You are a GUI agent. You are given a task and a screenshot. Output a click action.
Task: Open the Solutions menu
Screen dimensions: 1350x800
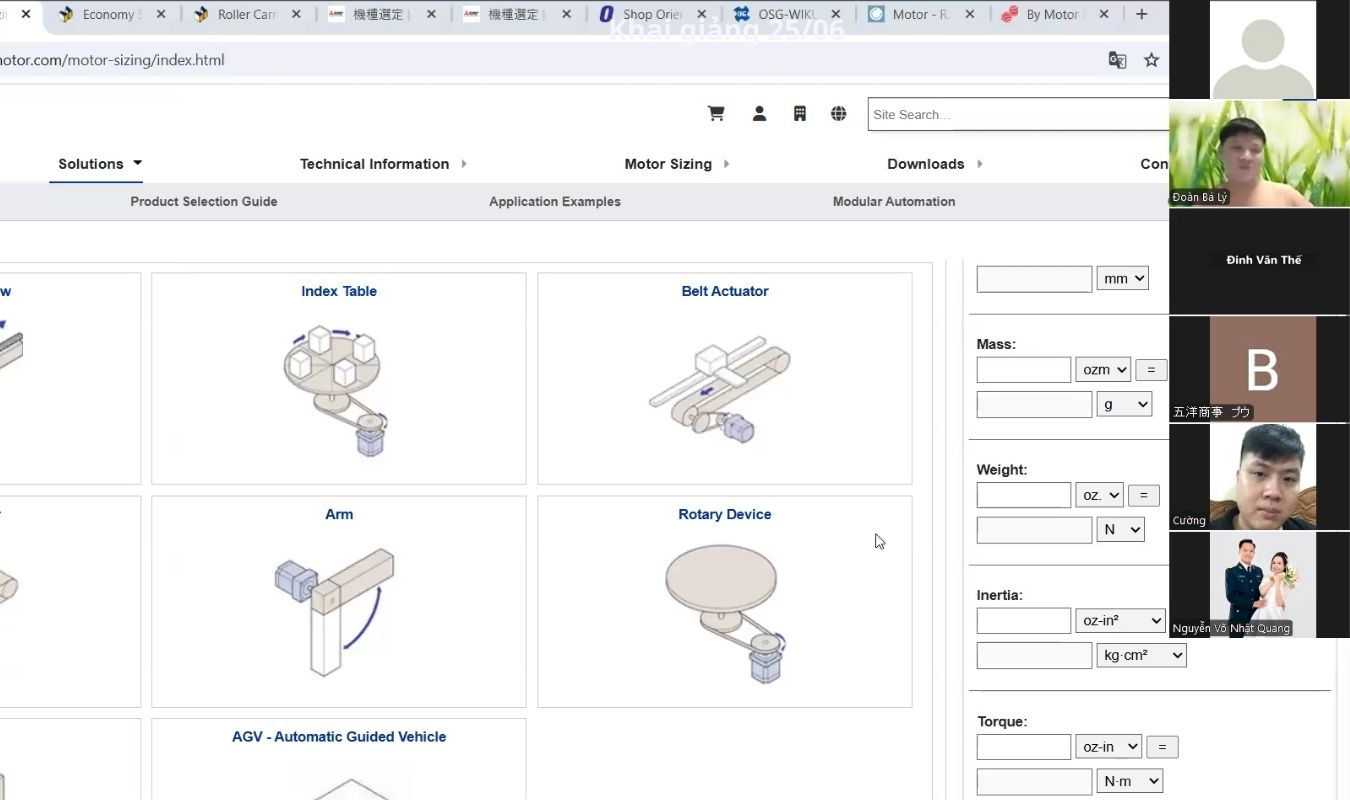[x=100, y=164]
